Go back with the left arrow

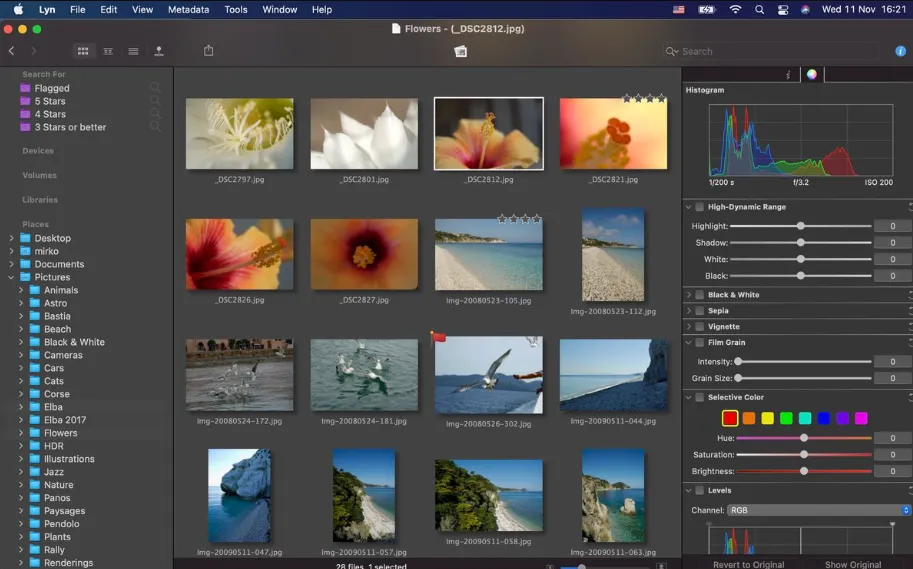point(12,51)
